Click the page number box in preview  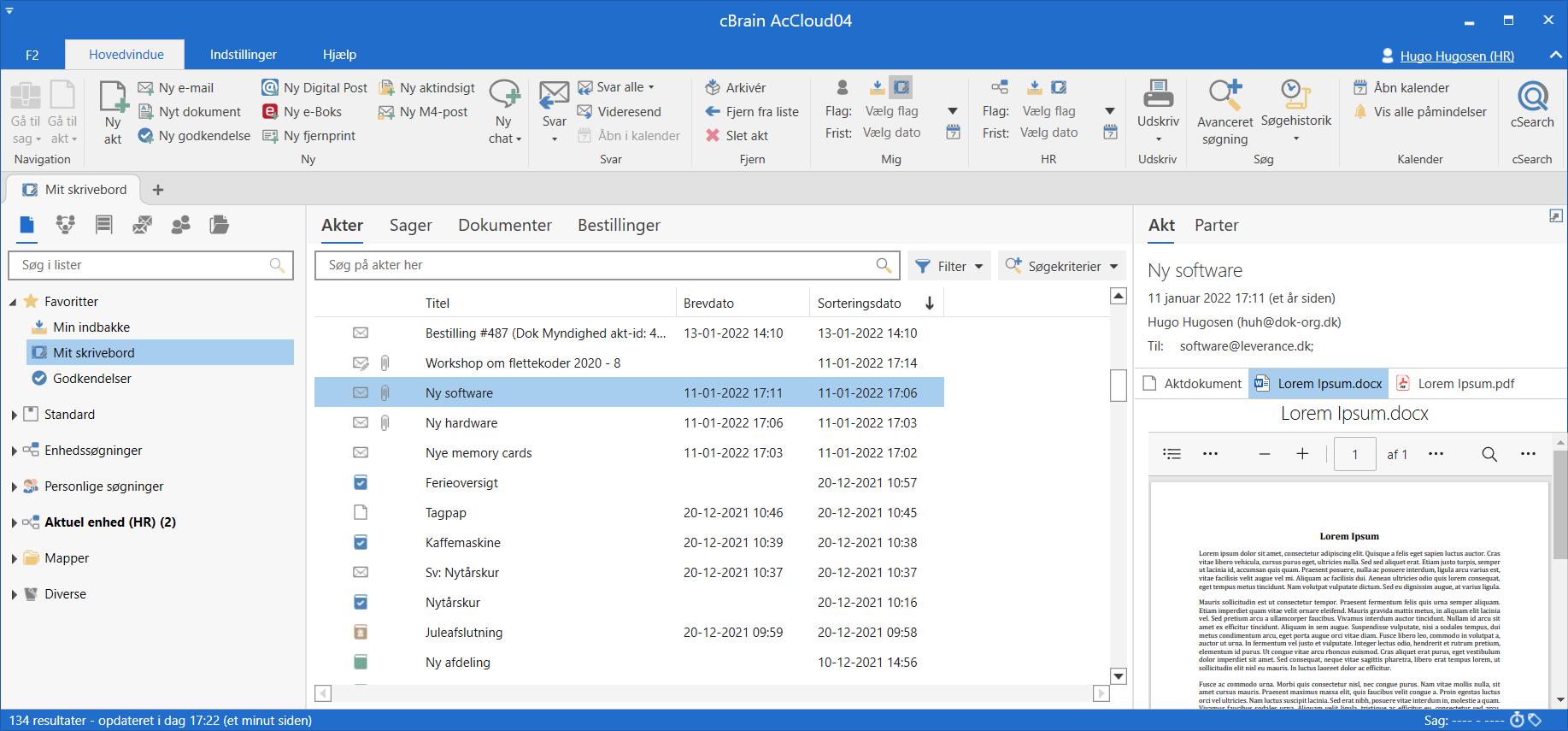pyautogui.click(x=1355, y=454)
